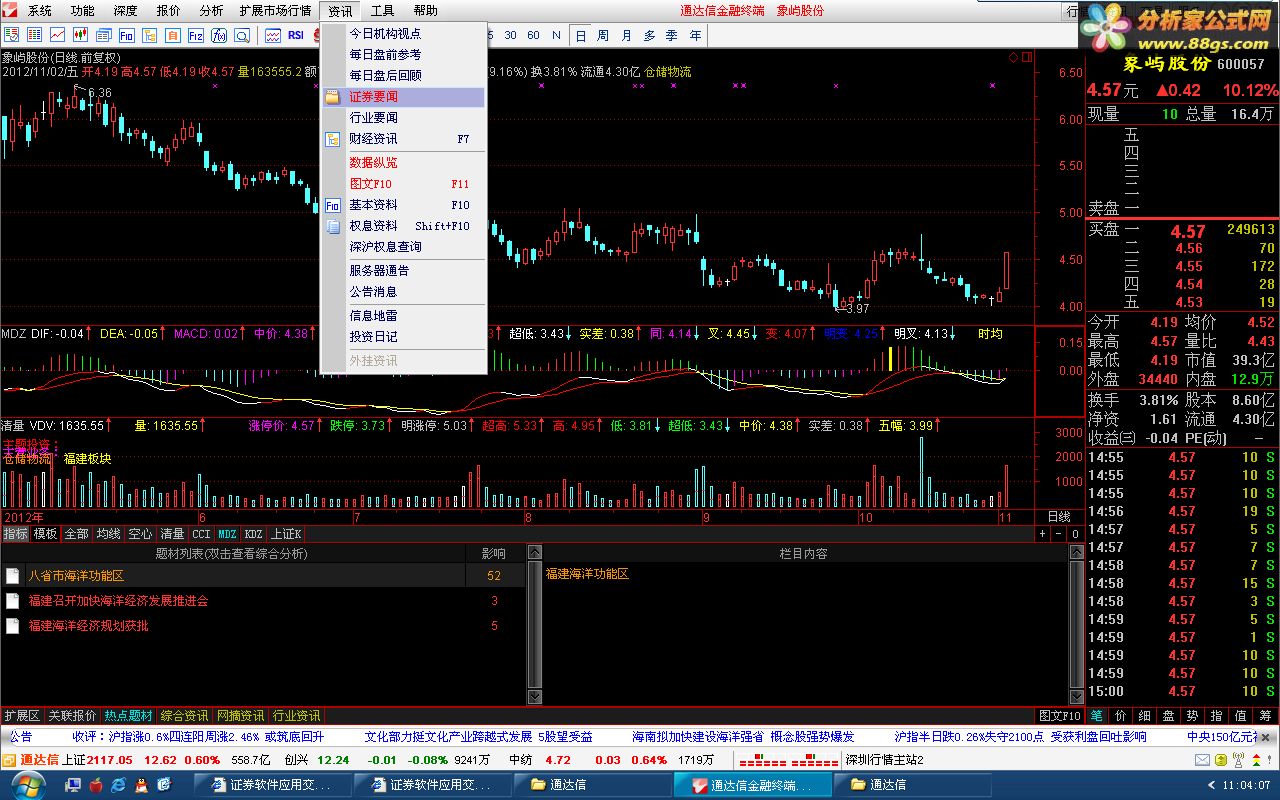Click the indicator wave chart toolbar icon
This screenshot has height=800, width=1280.
[x=273, y=35]
